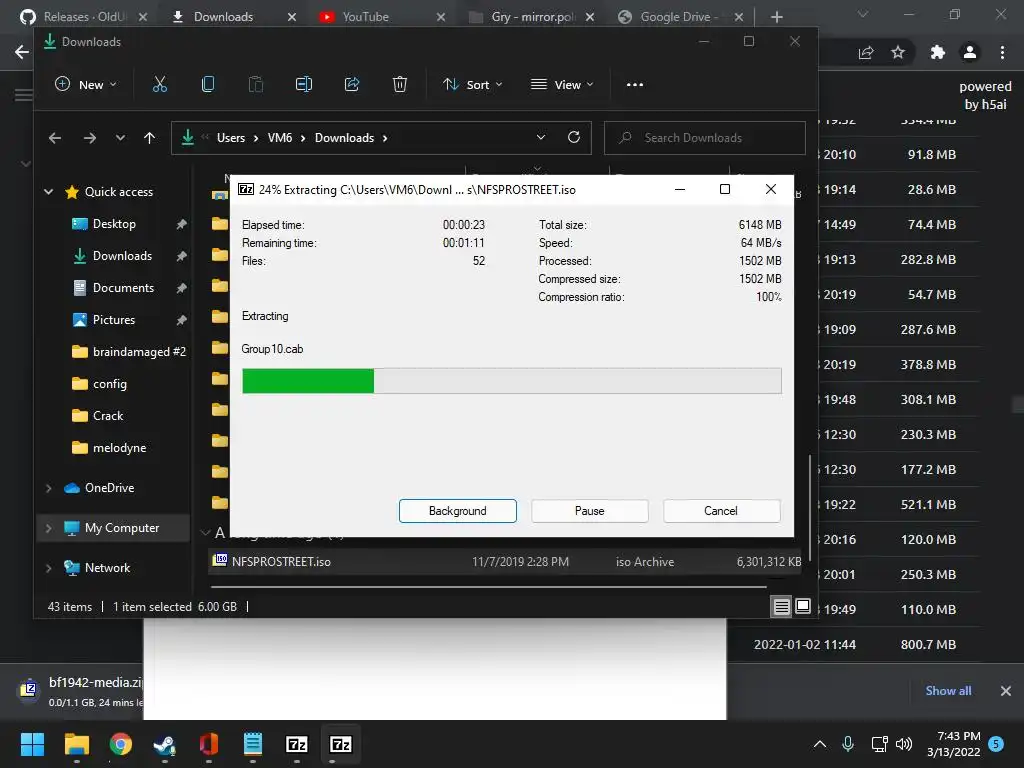The width and height of the screenshot is (1024, 768).
Task: Open Steam from taskbar
Action: tap(165, 744)
